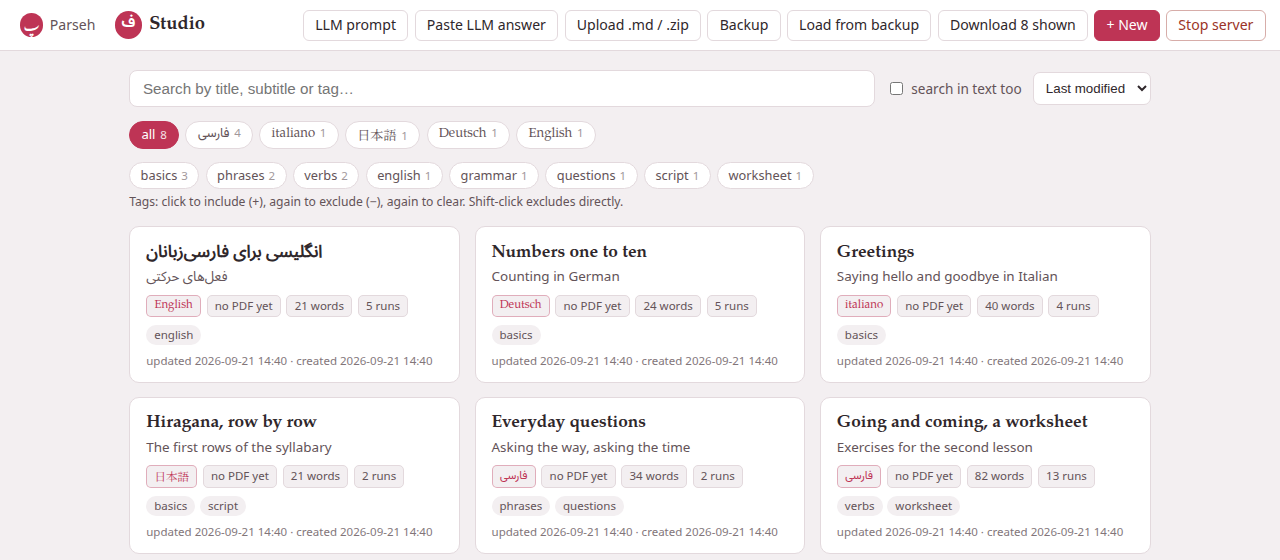Click basics tag on Numbers card
The image size is (1280, 560).
pos(516,335)
